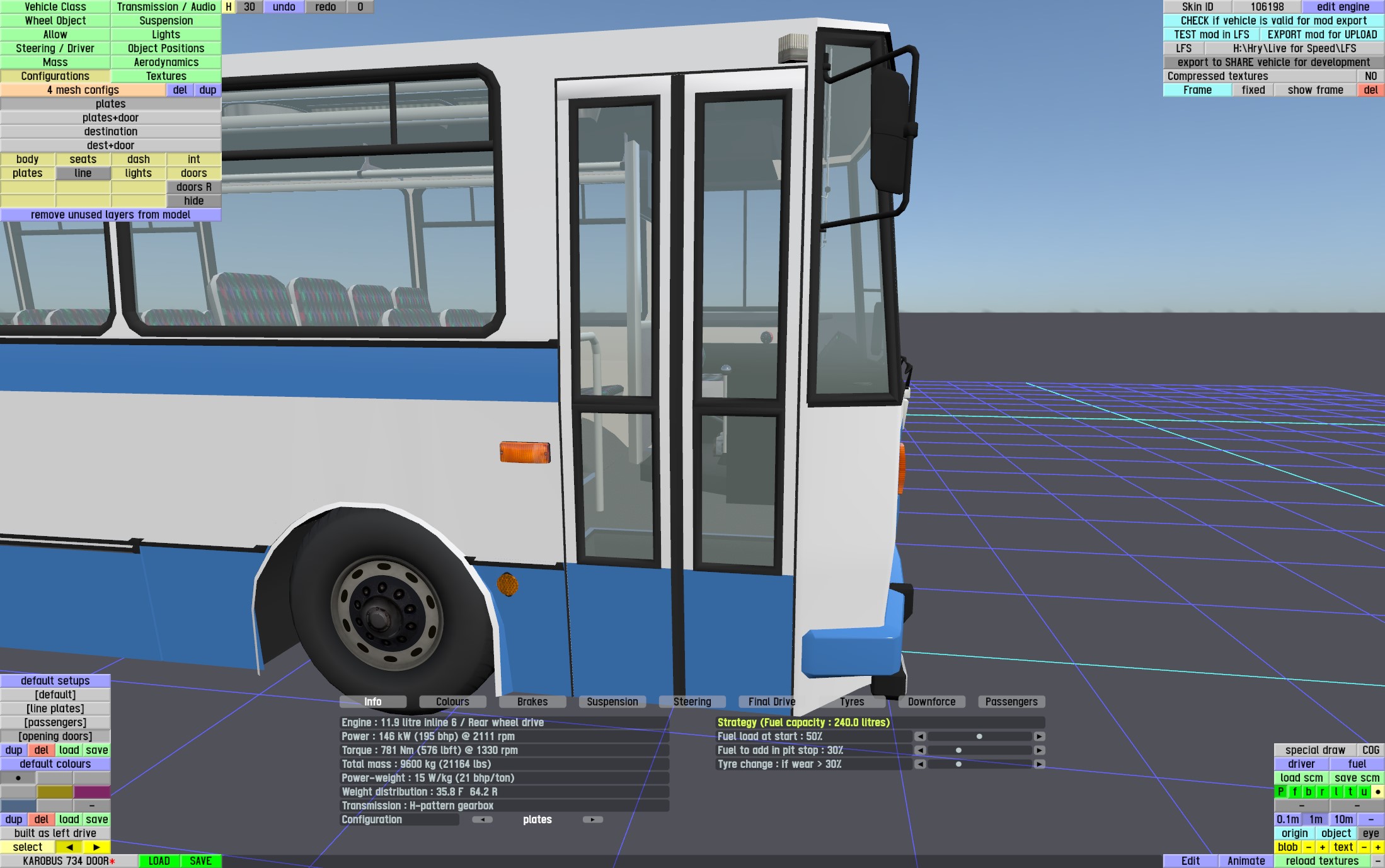Viewport: 1385px width, 868px height.
Task: Select the '[passengers]' default setup
Action: coord(55,722)
